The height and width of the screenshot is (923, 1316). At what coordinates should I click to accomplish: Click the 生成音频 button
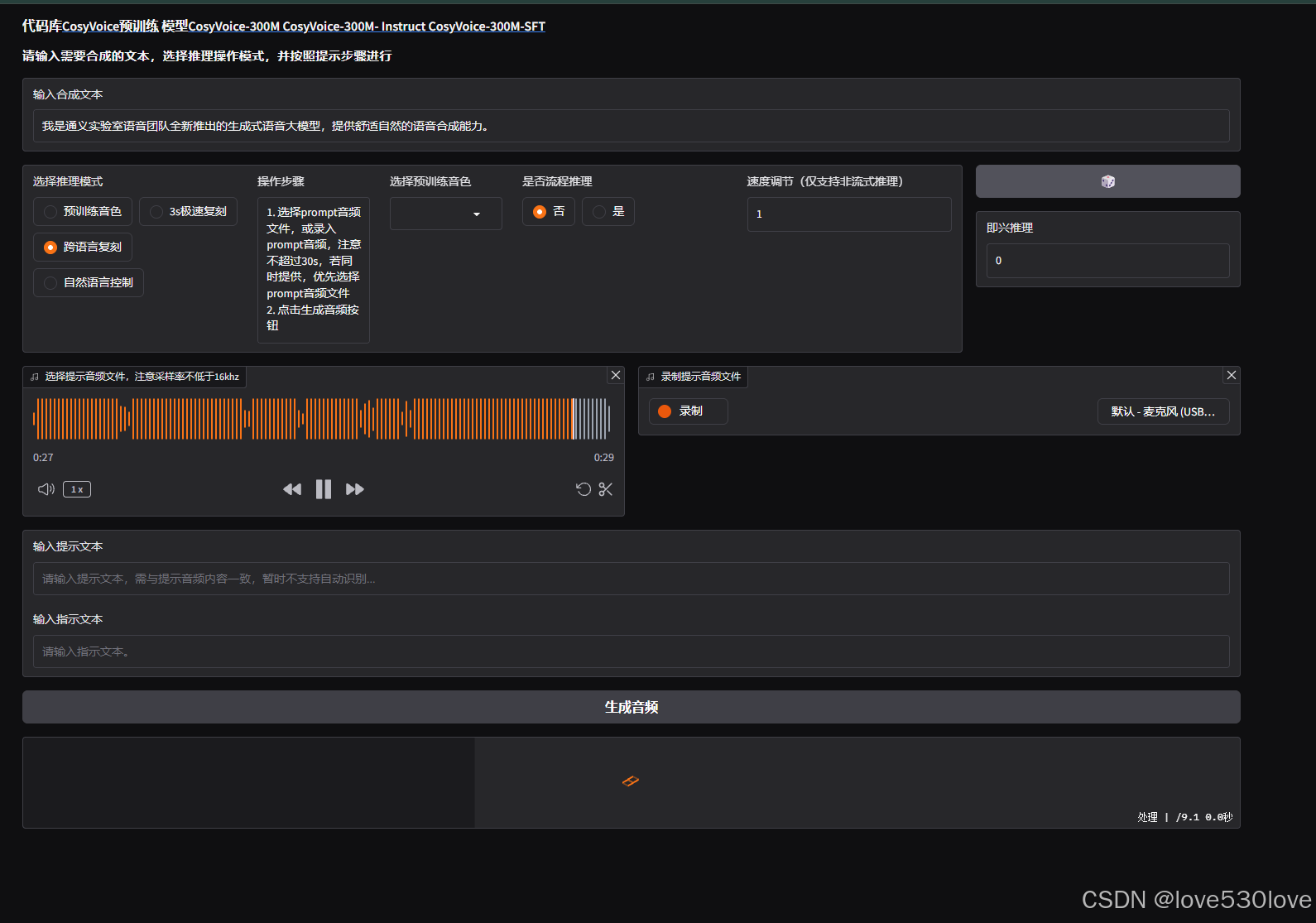point(631,707)
